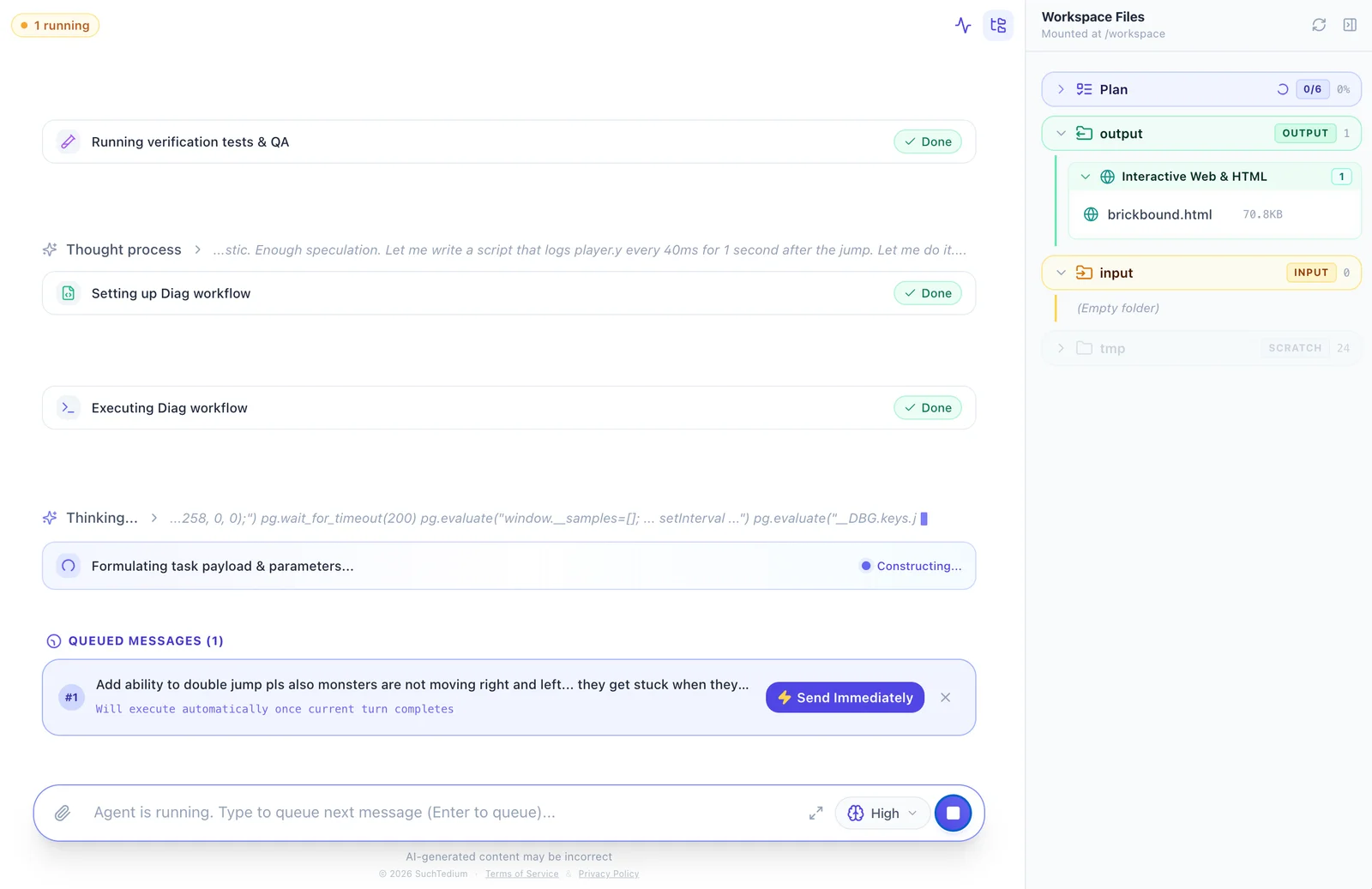Expand the Plan section chevron
The width and height of the screenshot is (1372, 889).
[x=1061, y=89]
